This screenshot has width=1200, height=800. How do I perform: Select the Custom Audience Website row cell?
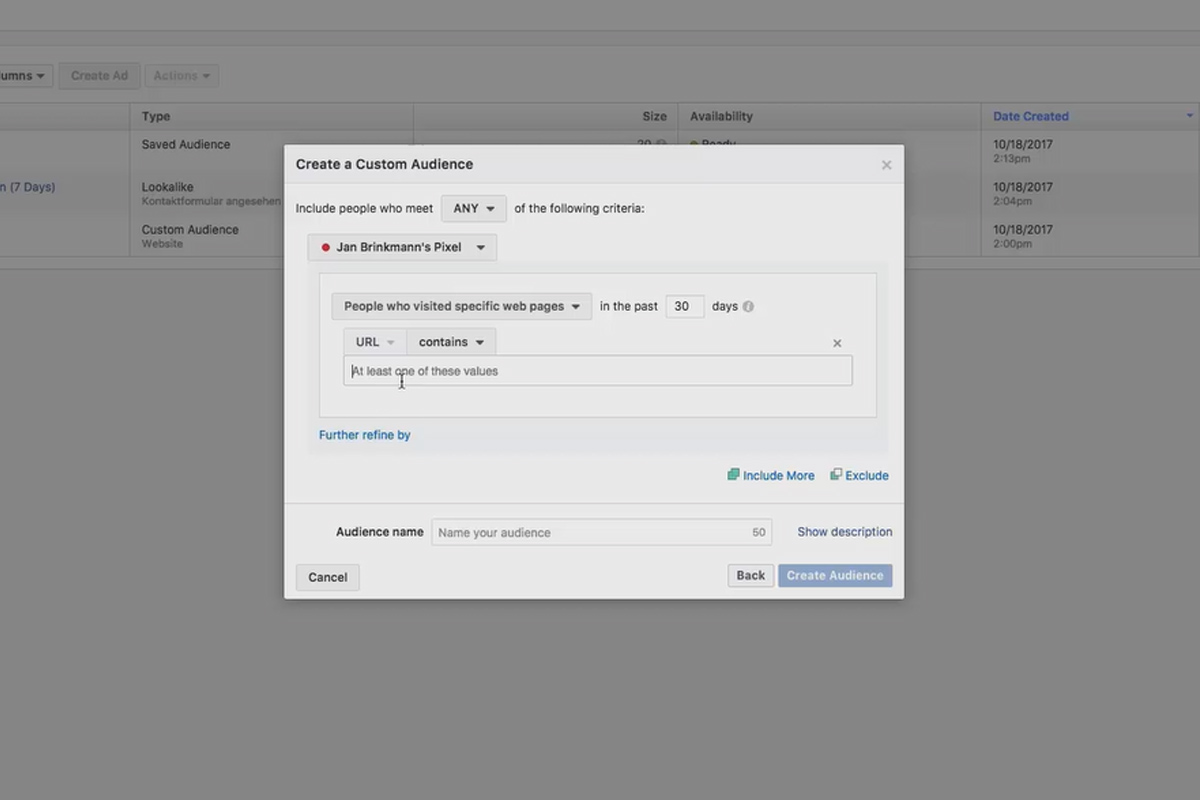click(x=190, y=236)
